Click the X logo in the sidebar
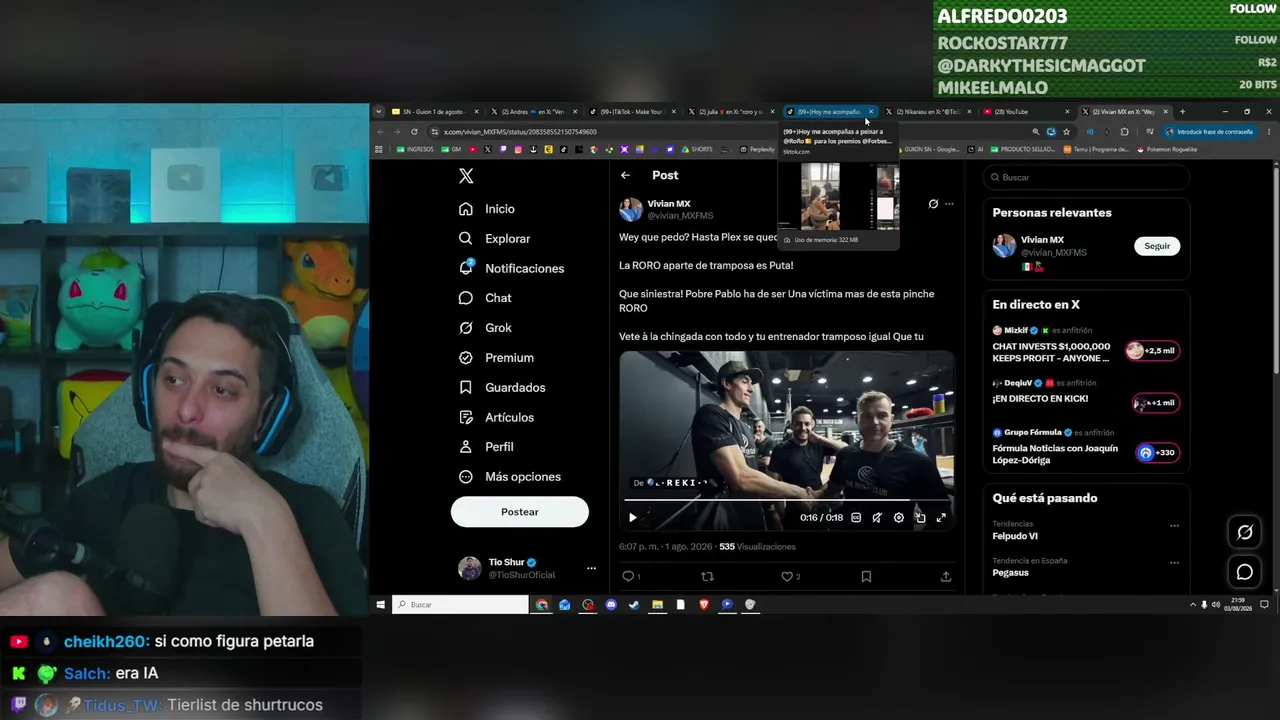1280x720 pixels. (x=466, y=176)
